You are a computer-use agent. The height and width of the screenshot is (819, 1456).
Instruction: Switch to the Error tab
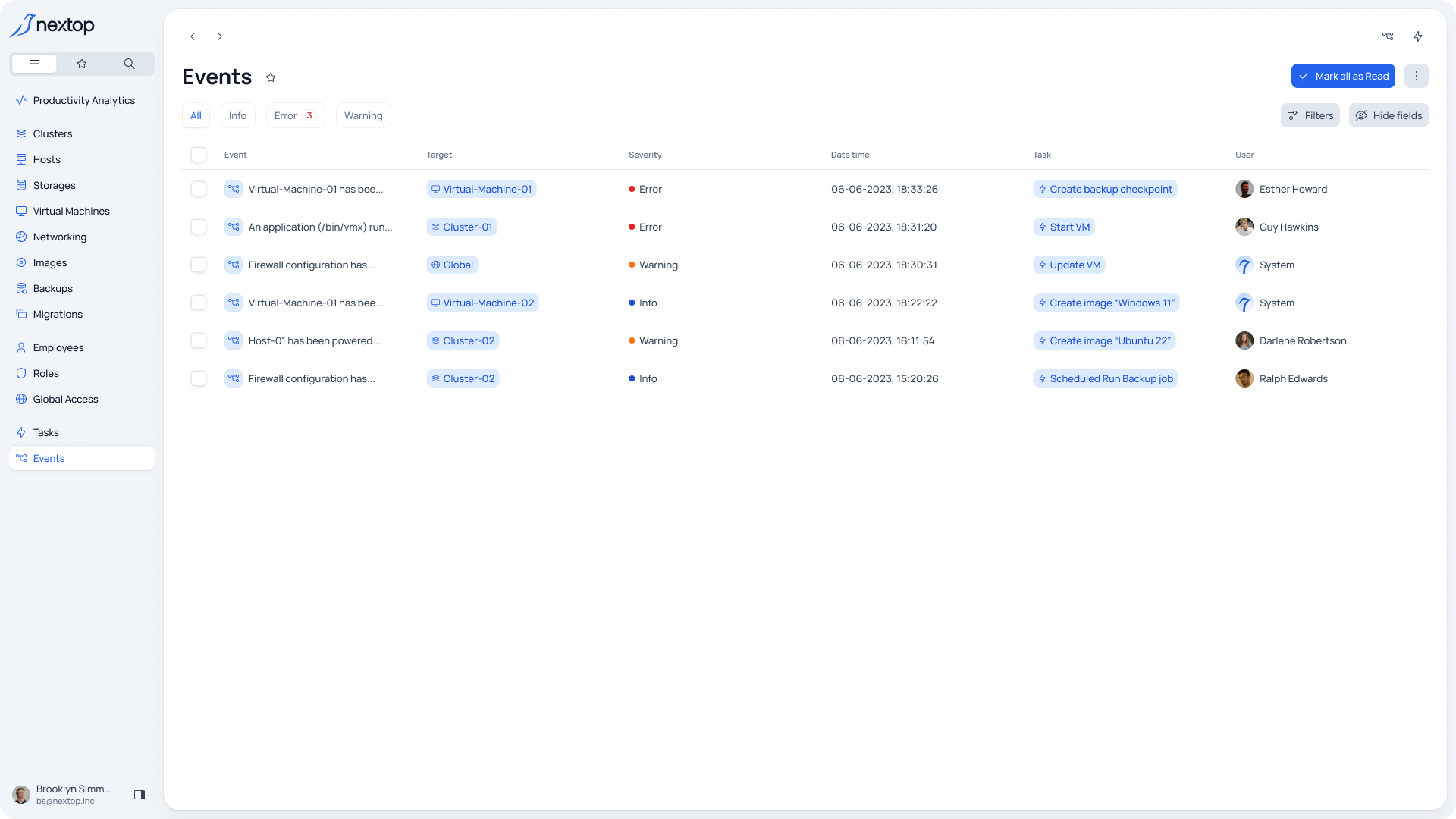coord(296,115)
